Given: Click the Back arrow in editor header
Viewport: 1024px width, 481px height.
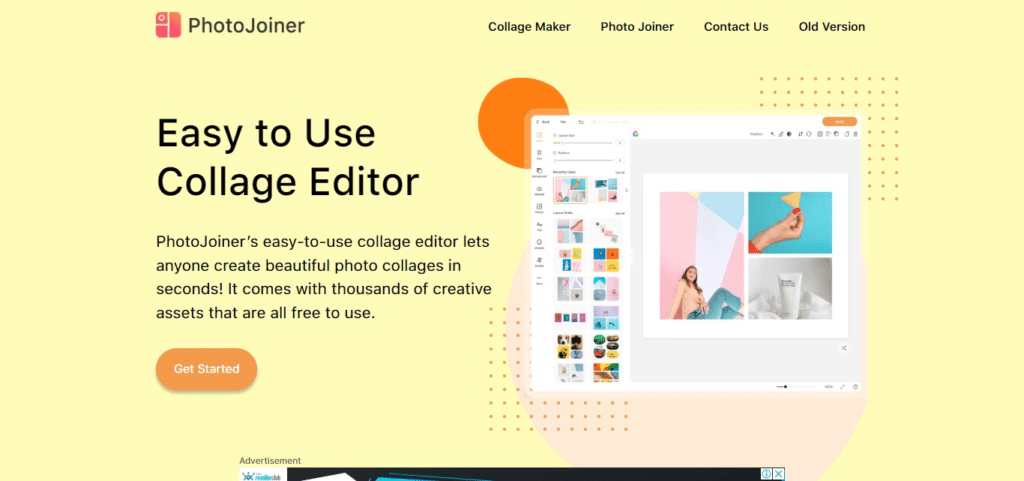Looking at the screenshot, I should point(538,121).
